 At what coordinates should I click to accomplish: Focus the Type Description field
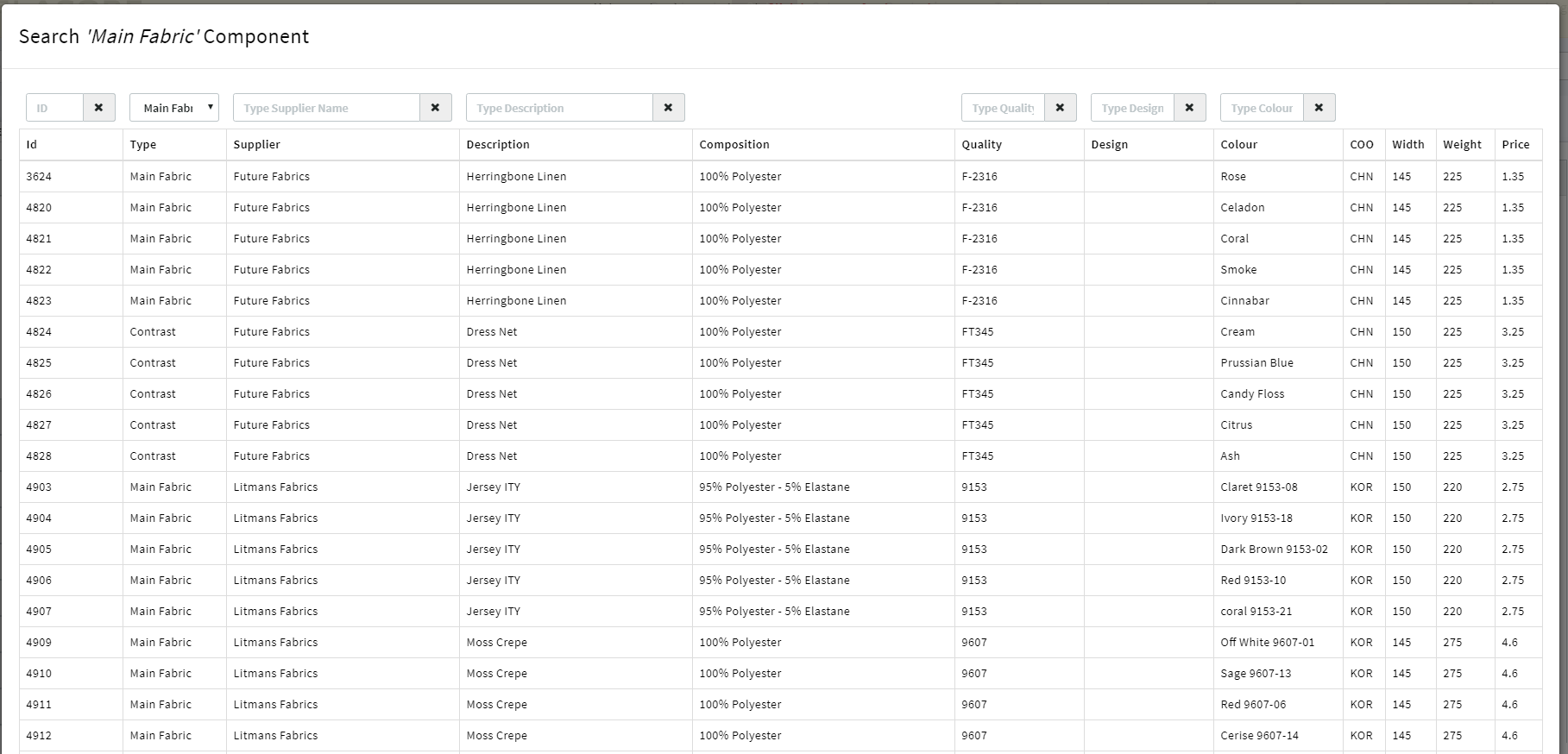tap(559, 108)
